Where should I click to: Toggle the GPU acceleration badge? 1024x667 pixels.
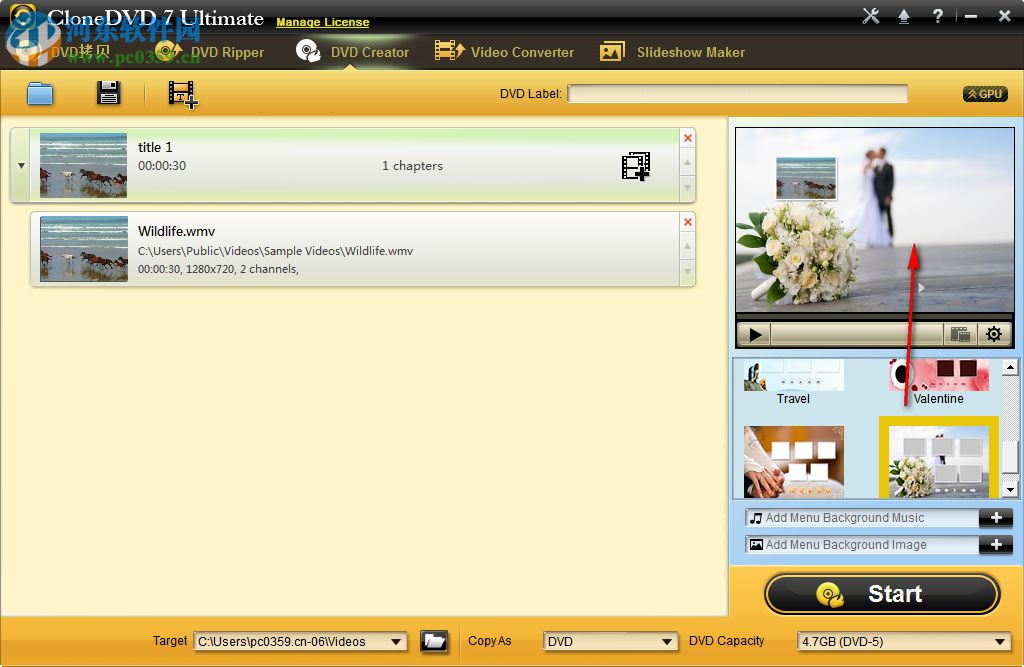(x=985, y=94)
